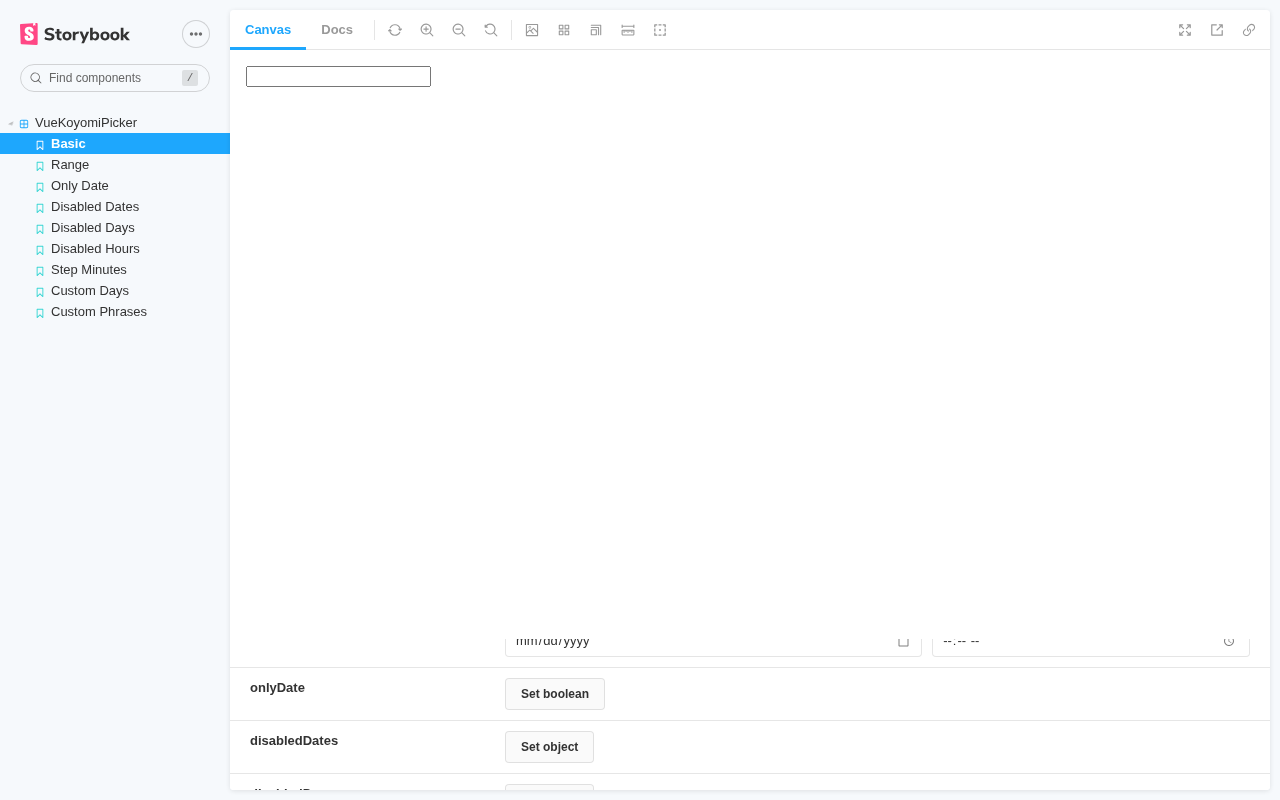This screenshot has width=1280, height=800.
Task: Zoom out on the canvas
Action: point(459,30)
